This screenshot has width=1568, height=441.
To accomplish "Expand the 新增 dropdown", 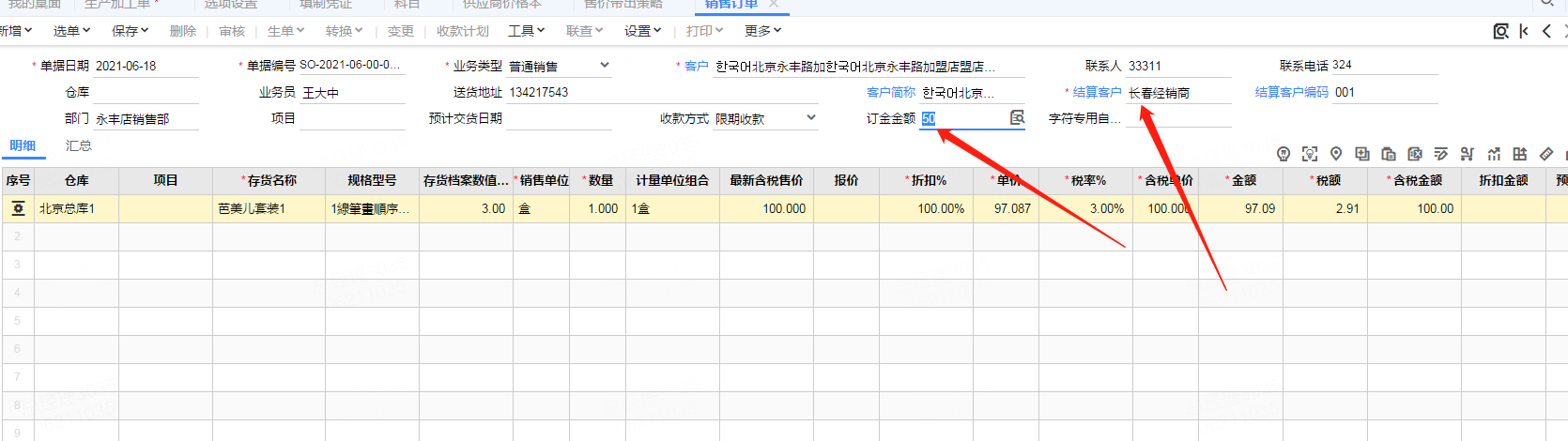I will tap(16, 31).
